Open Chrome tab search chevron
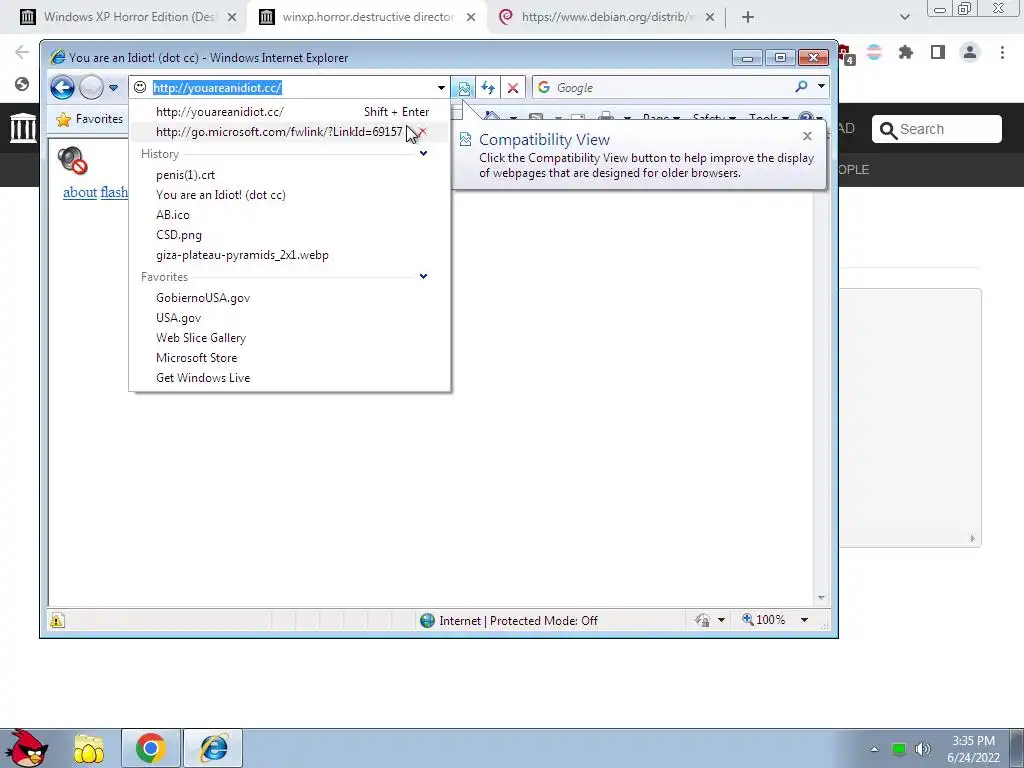Image resolution: width=1024 pixels, height=768 pixels. [x=904, y=17]
